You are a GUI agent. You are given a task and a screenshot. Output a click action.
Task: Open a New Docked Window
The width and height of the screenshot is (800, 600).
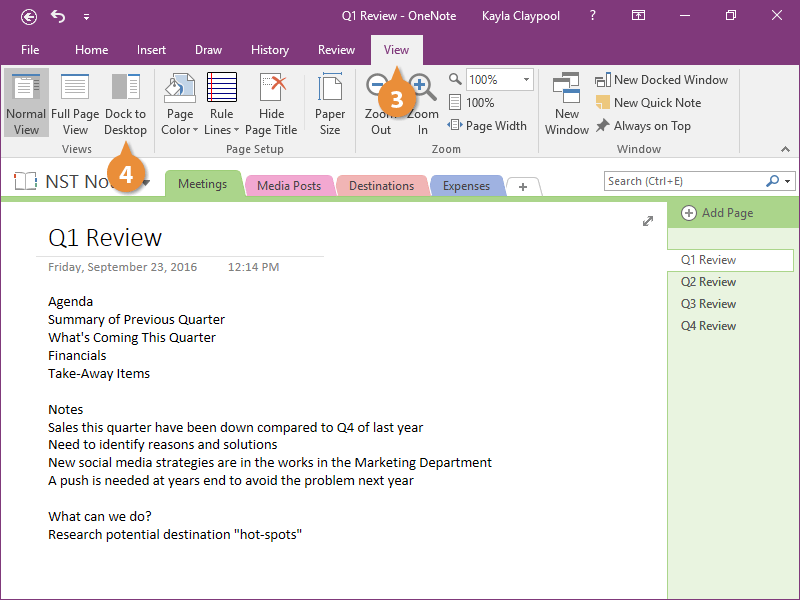(x=661, y=80)
